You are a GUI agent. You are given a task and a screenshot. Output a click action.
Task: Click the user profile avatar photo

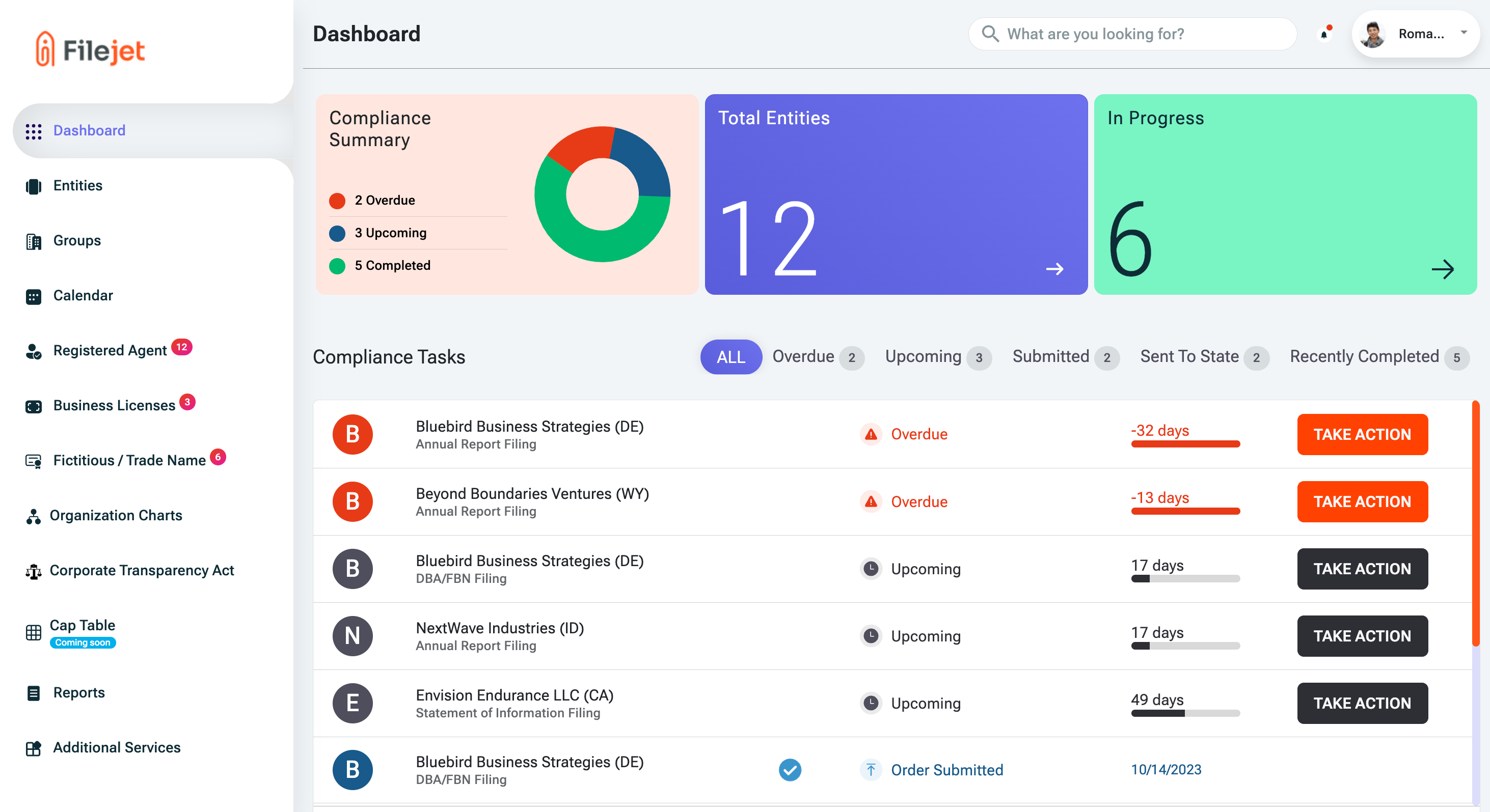tap(1373, 34)
